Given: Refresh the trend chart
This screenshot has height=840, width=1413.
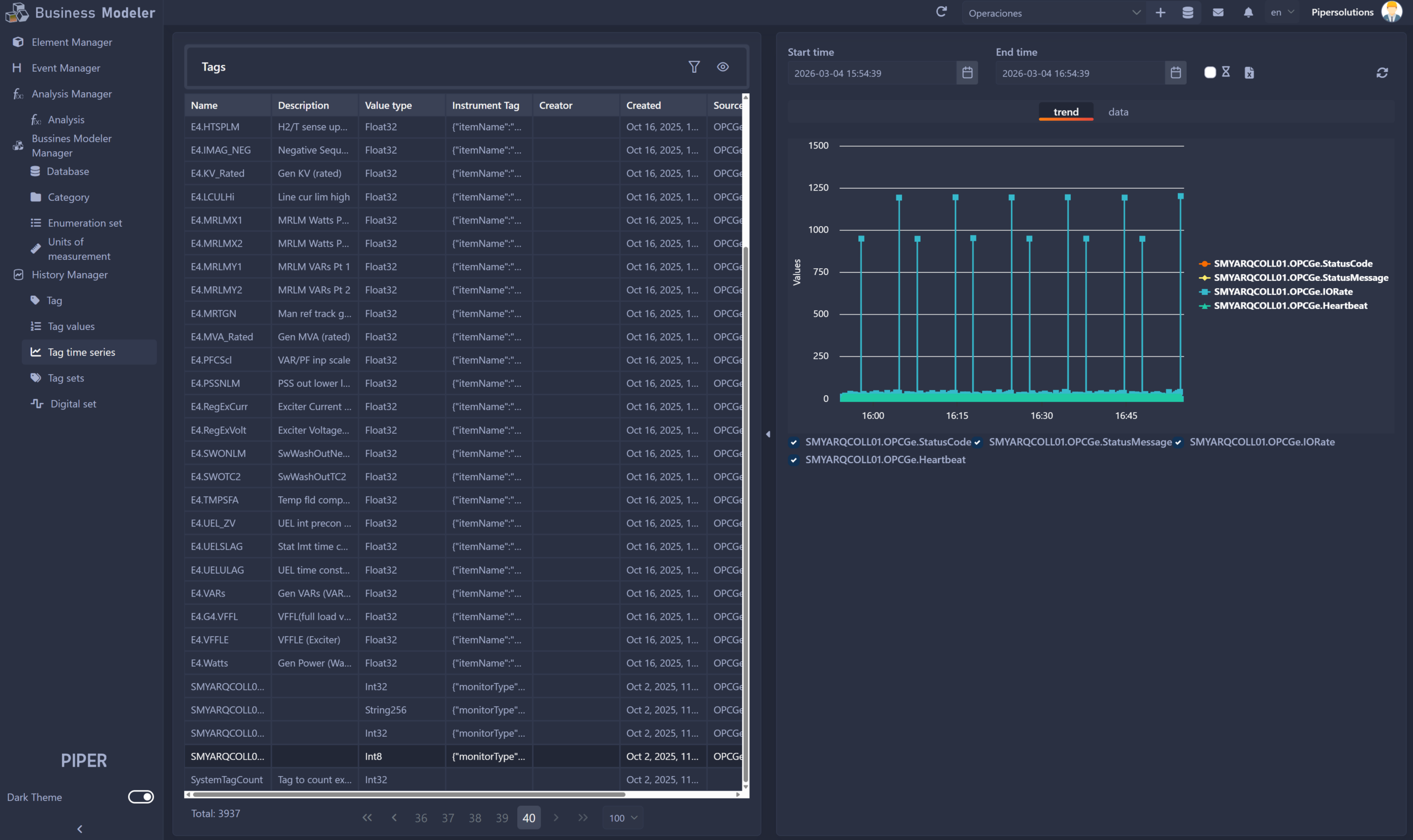Looking at the screenshot, I should [x=1382, y=72].
